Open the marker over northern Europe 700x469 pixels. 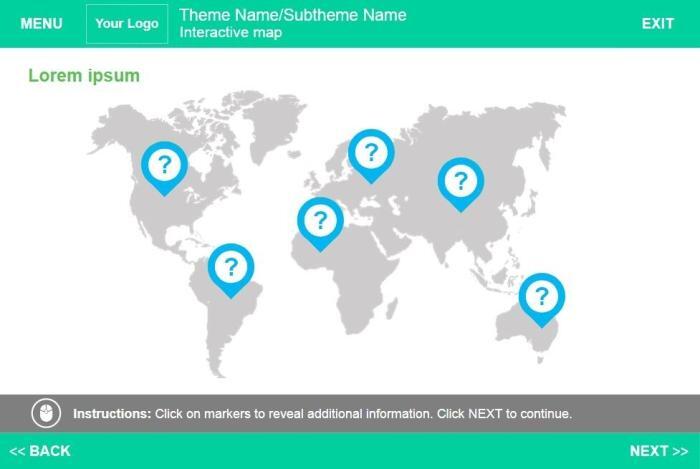point(371,152)
